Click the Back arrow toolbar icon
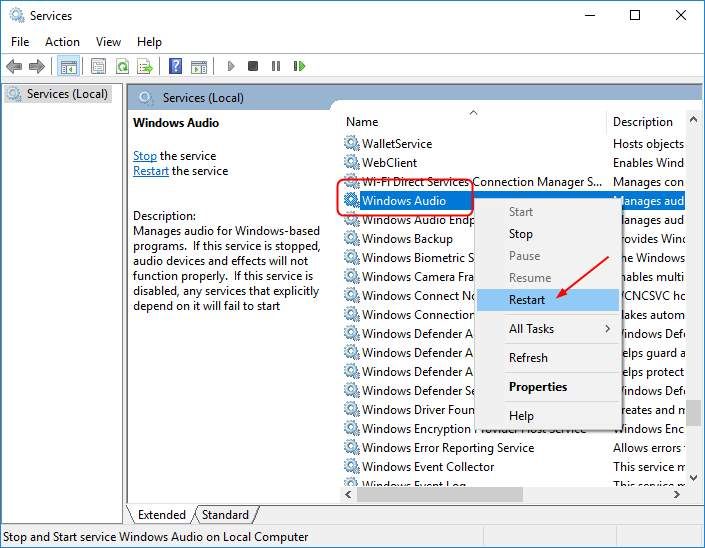 pyautogui.click(x=14, y=67)
